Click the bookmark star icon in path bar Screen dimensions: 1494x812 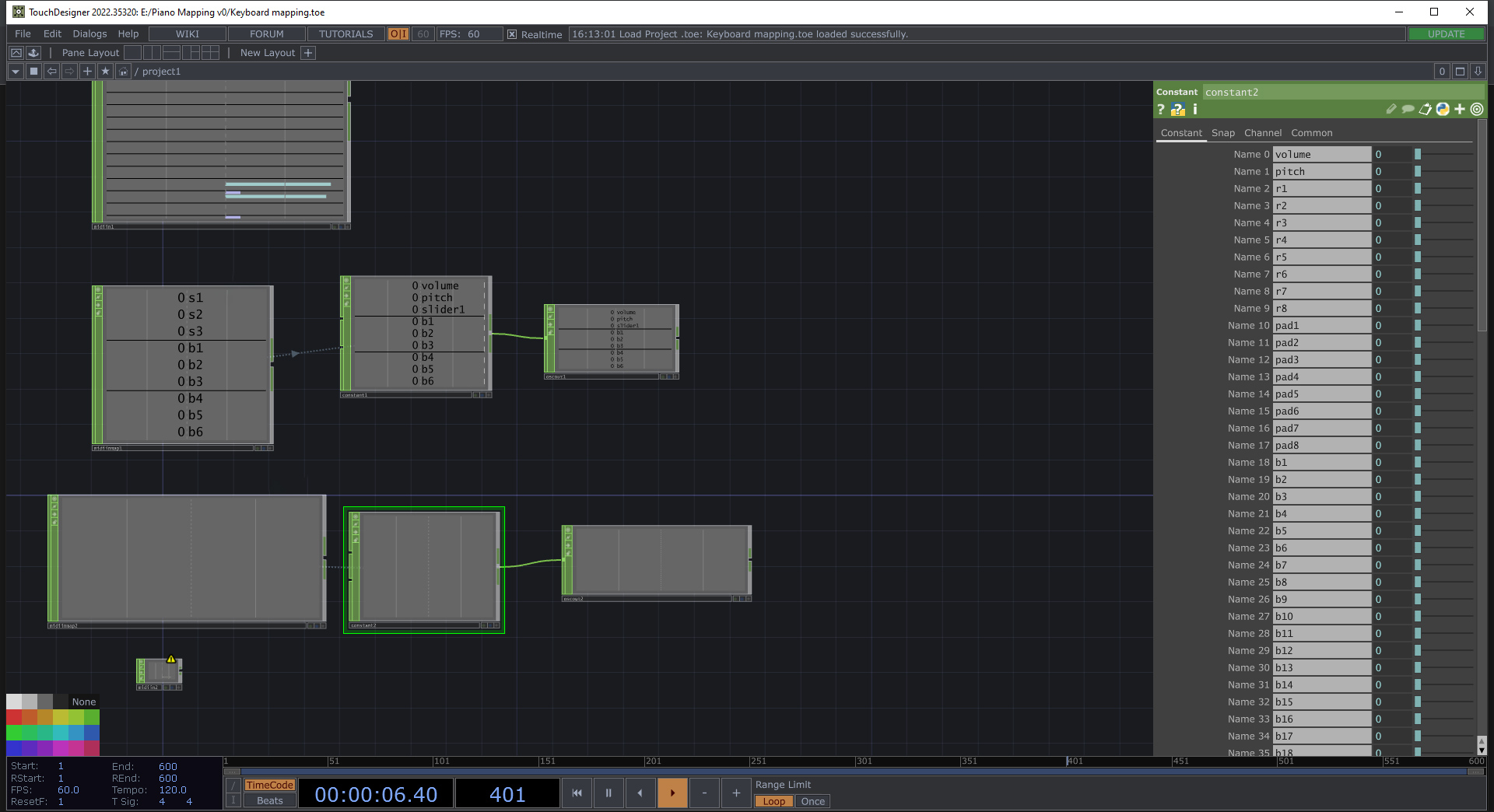click(x=106, y=72)
